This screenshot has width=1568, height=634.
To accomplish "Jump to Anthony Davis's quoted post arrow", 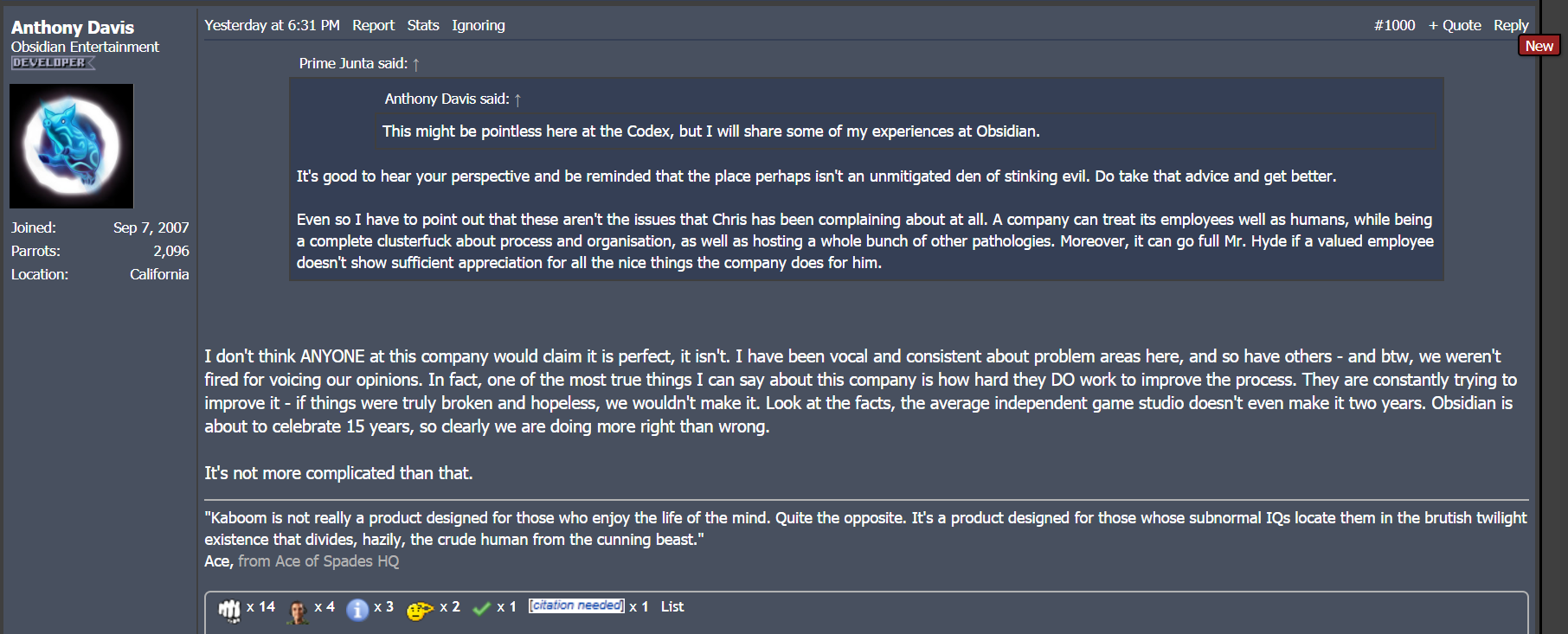I will click(x=517, y=99).
